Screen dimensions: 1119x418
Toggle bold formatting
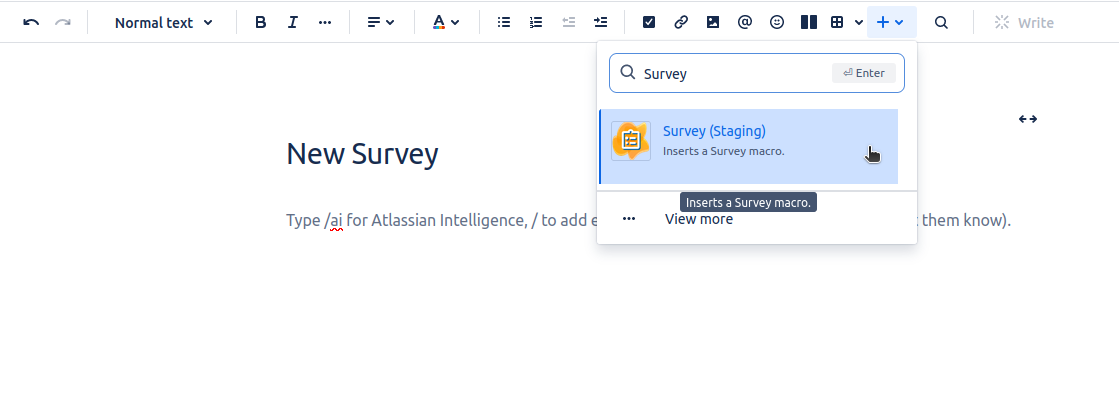coord(261,22)
